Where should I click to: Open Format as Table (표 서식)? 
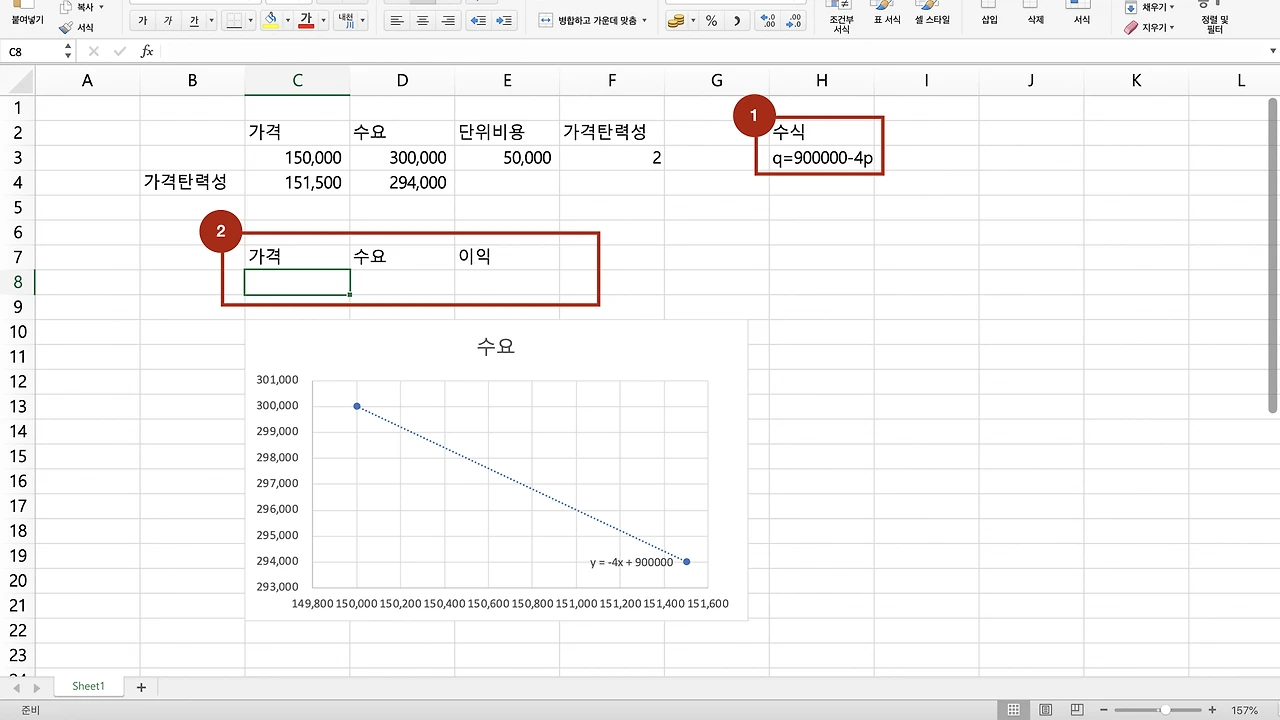[886, 13]
